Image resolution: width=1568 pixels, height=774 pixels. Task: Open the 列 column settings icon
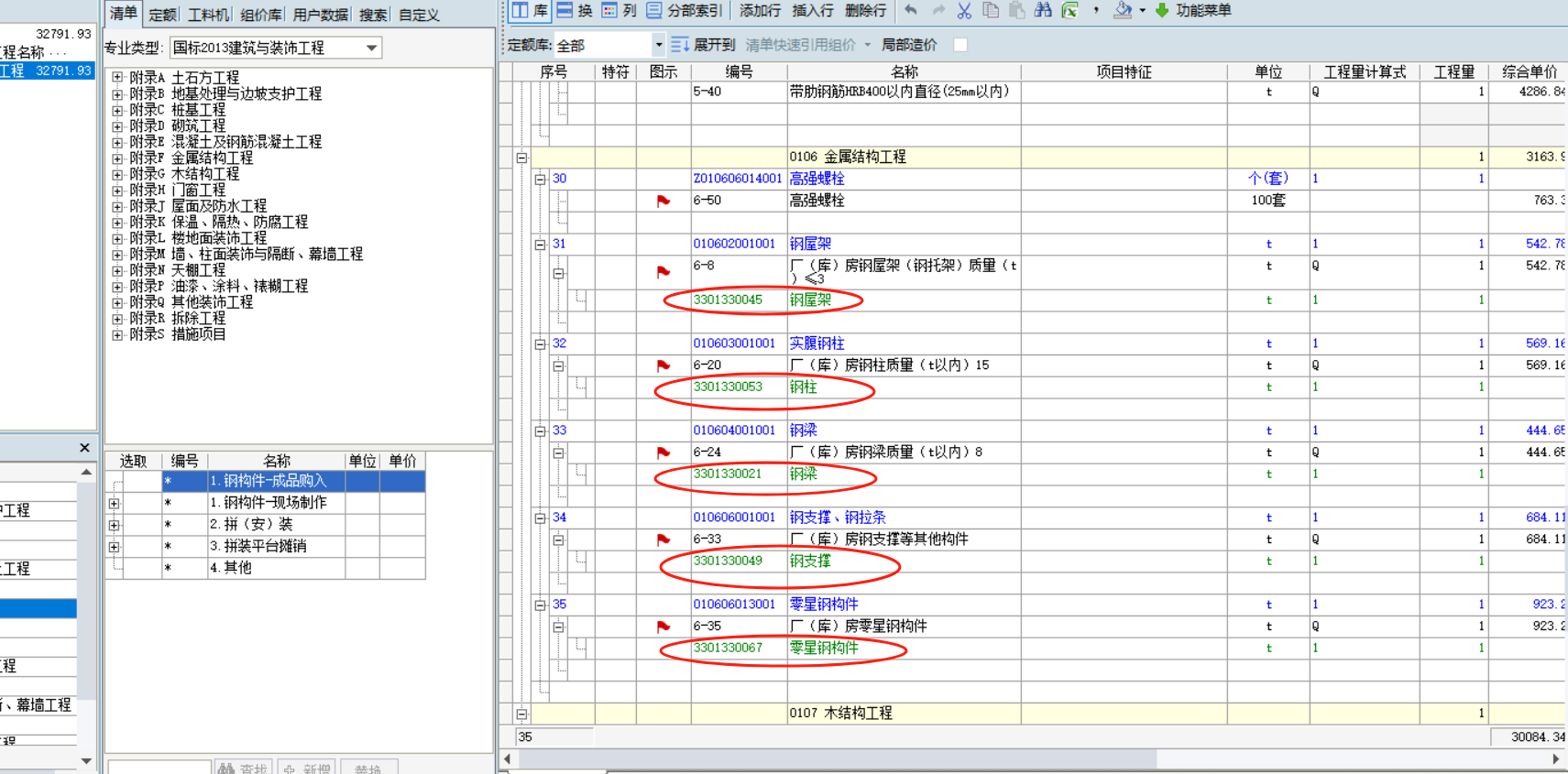pyautogui.click(x=620, y=11)
